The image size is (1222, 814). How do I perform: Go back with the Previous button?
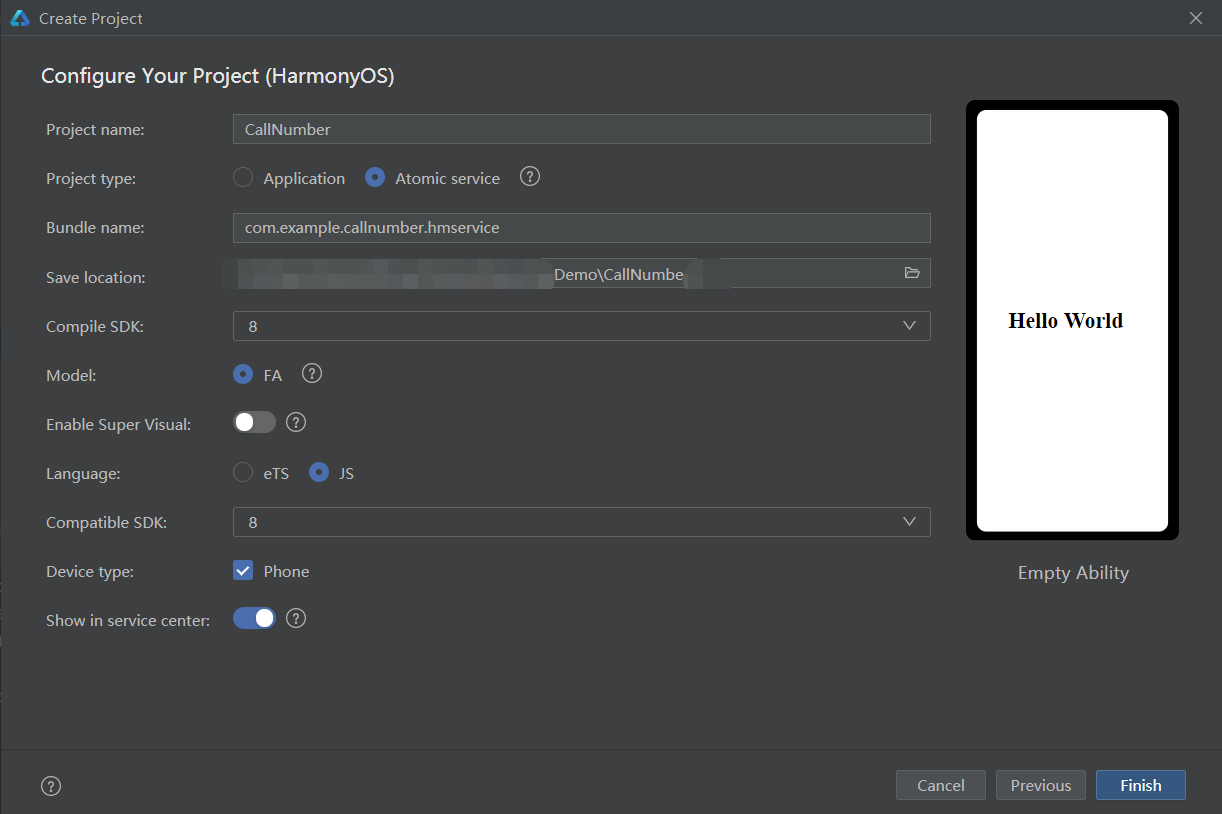coord(1041,785)
